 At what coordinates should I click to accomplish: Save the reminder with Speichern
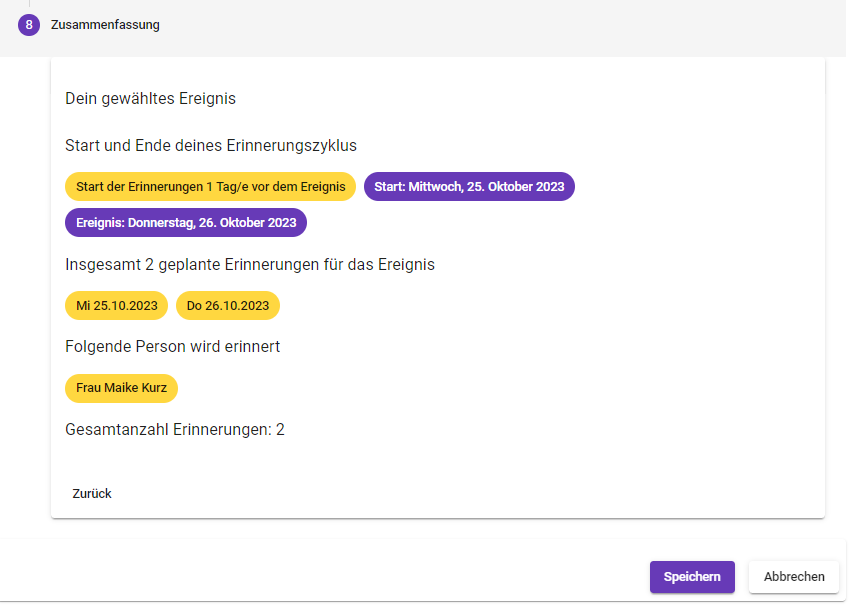click(692, 577)
